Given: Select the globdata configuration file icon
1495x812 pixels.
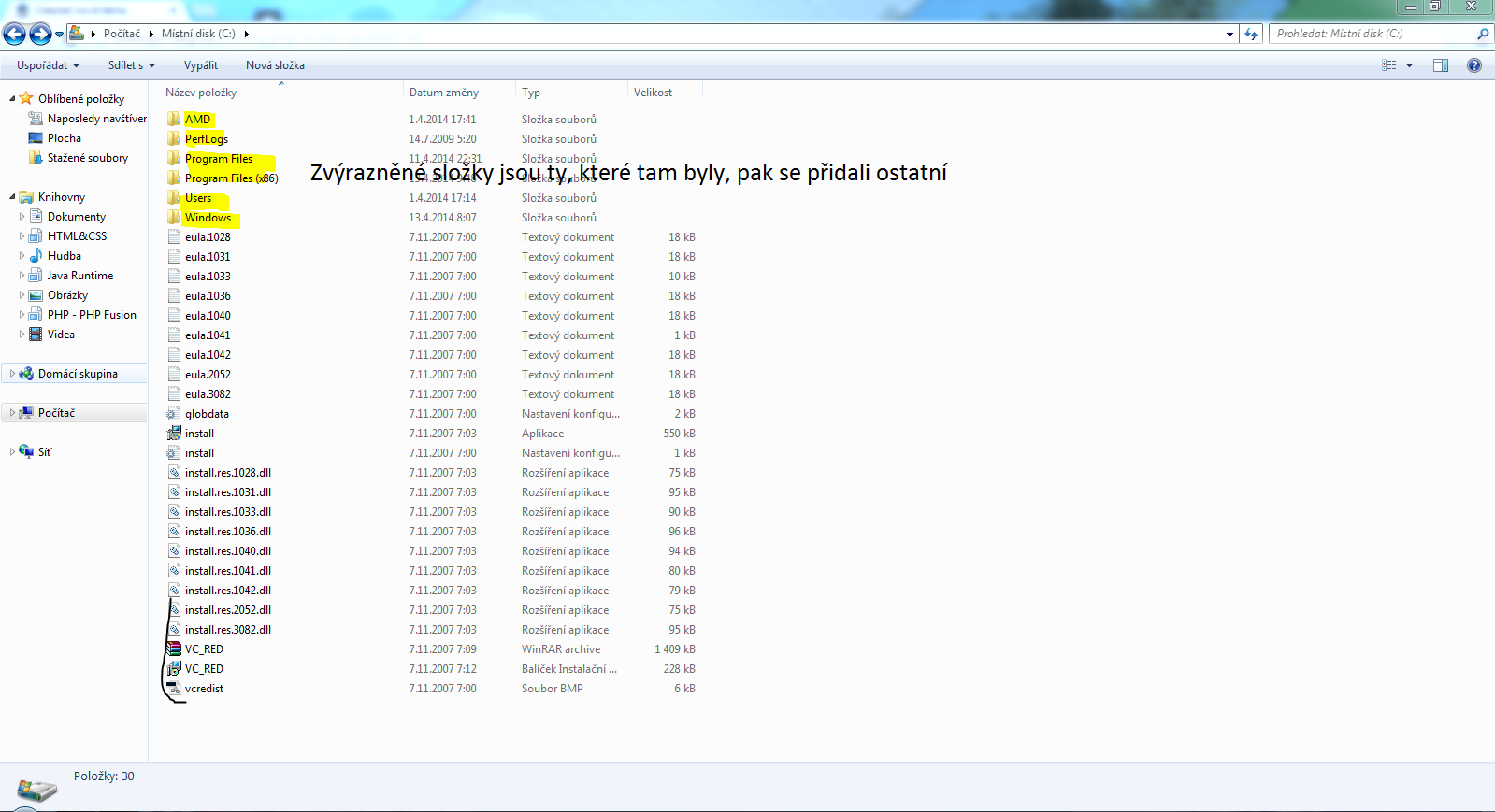Looking at the screenshot, I should (x=174, y=414).
